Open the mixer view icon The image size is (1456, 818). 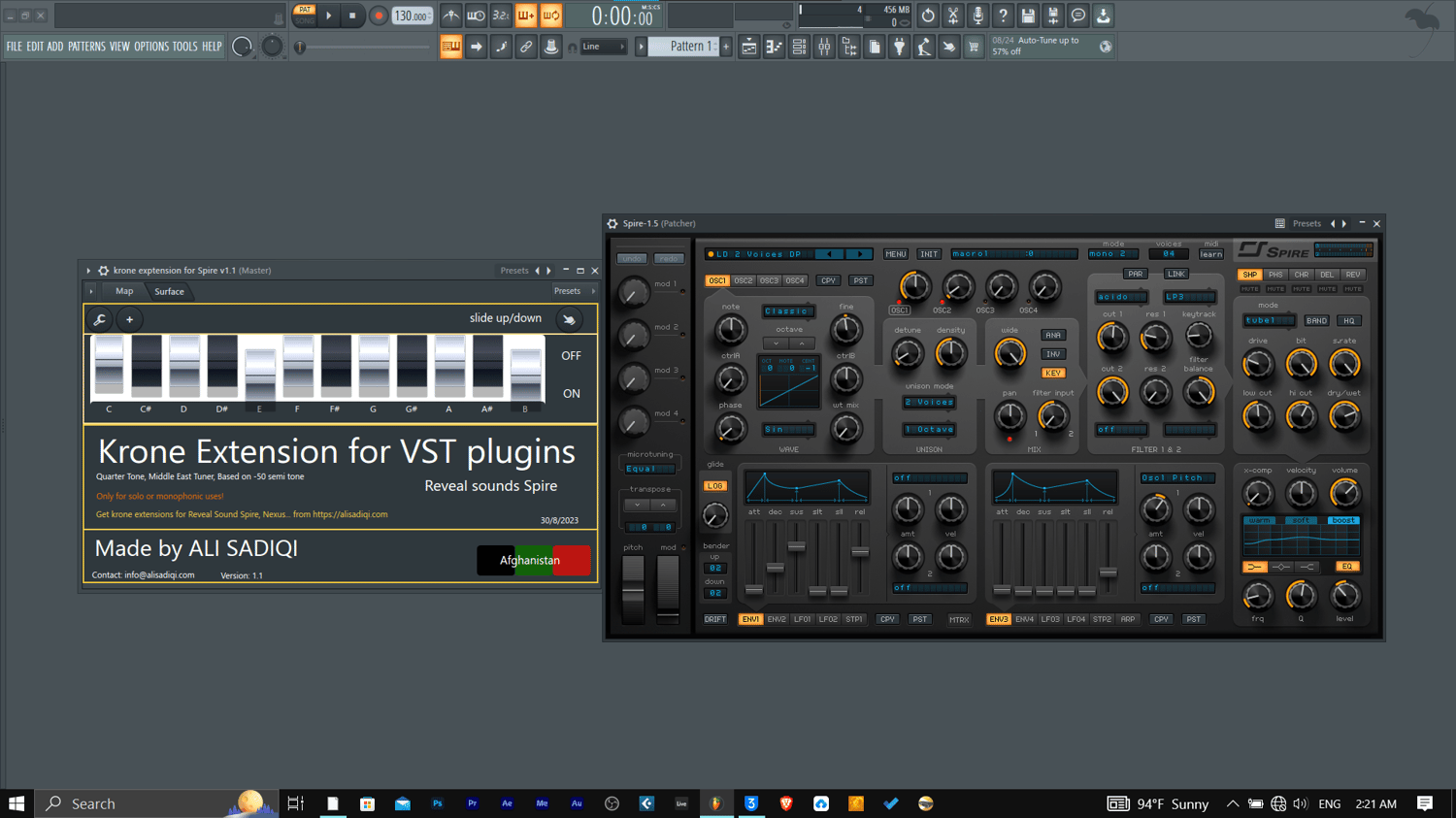pos(824,47)
